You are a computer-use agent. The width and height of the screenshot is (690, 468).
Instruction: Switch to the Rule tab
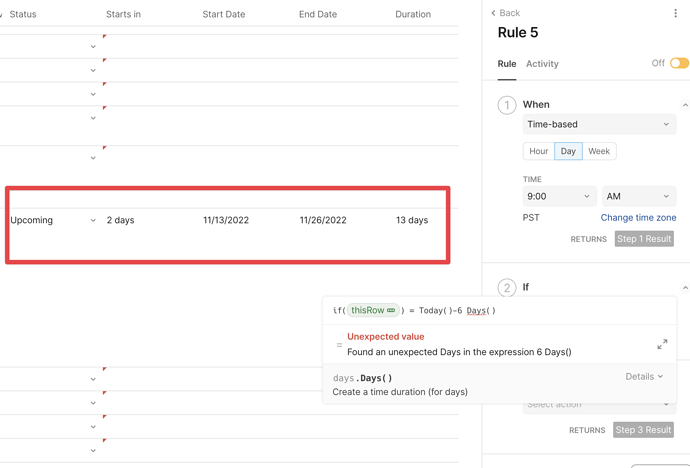pos(507,64)
